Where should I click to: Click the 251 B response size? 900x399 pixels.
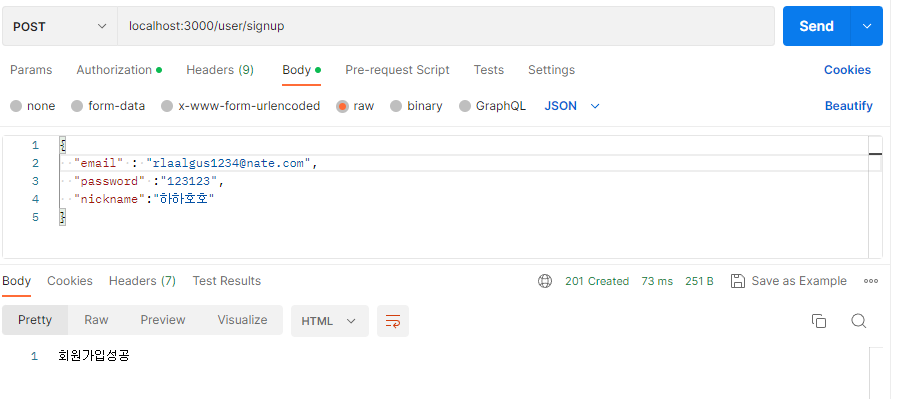[699, 281]
